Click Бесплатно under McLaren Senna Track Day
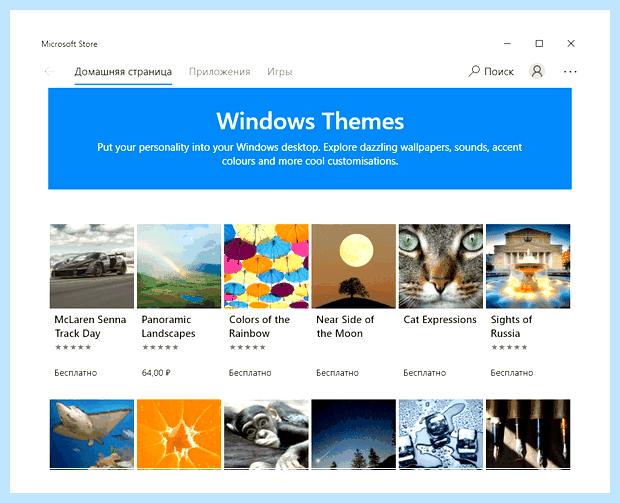 click(x=76, y=373)
